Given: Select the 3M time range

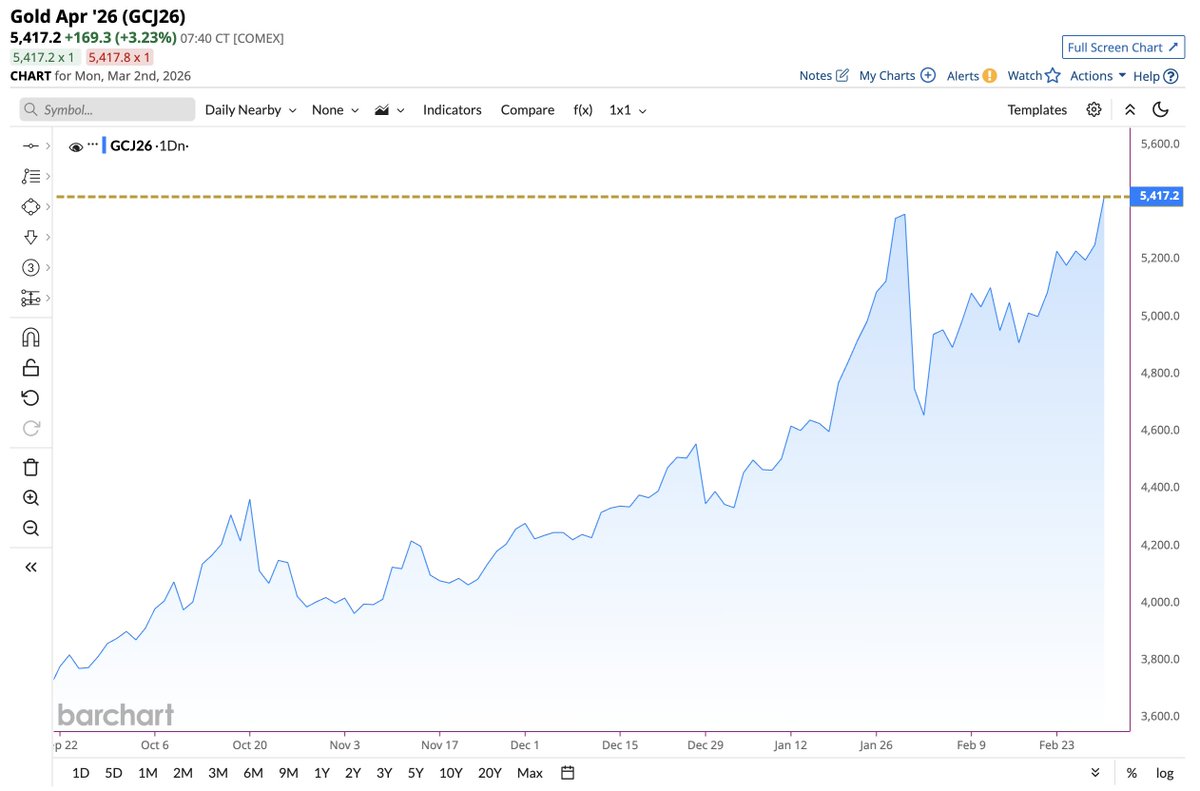Looking at the screenshot, I should tap(217, 773).
